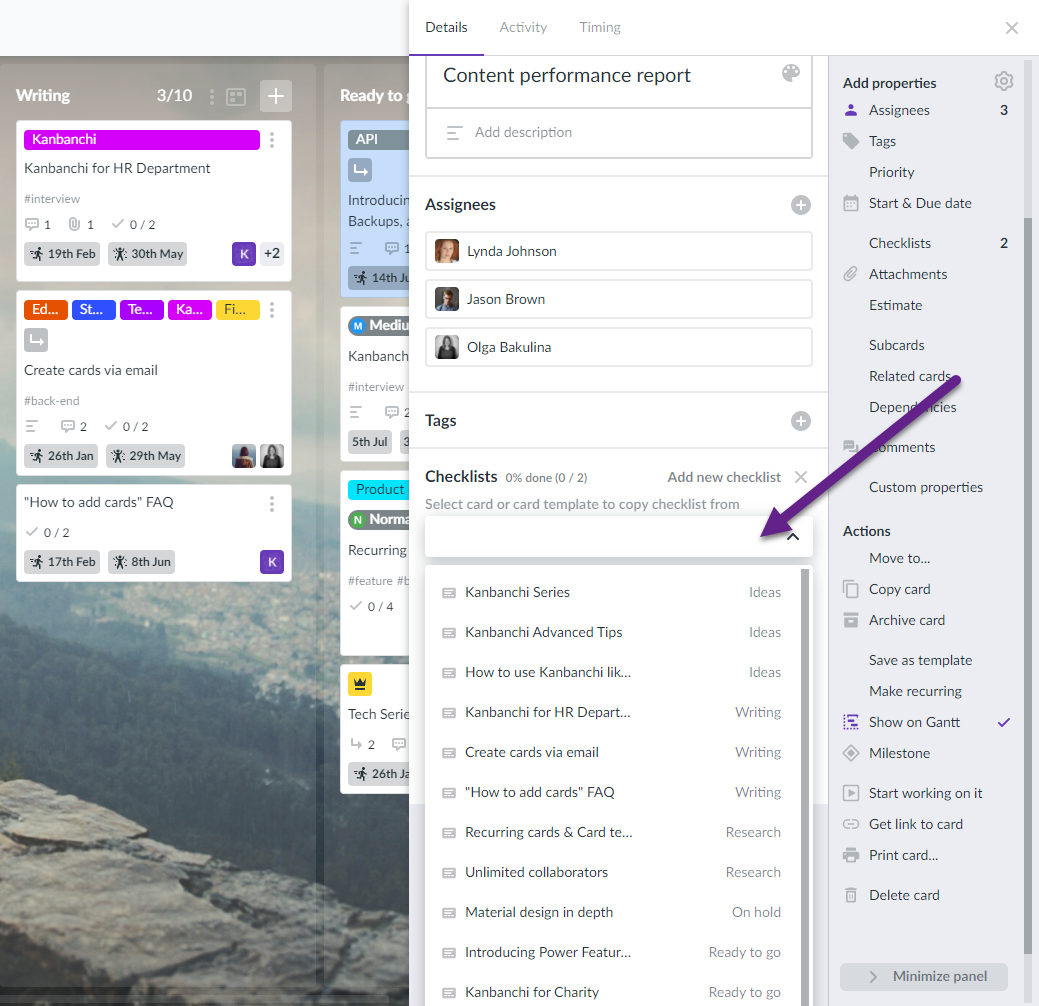This screenshot has width=1039, height=1006.
Task: Open the Writing list three-dot menu
Action: point(212,97)
